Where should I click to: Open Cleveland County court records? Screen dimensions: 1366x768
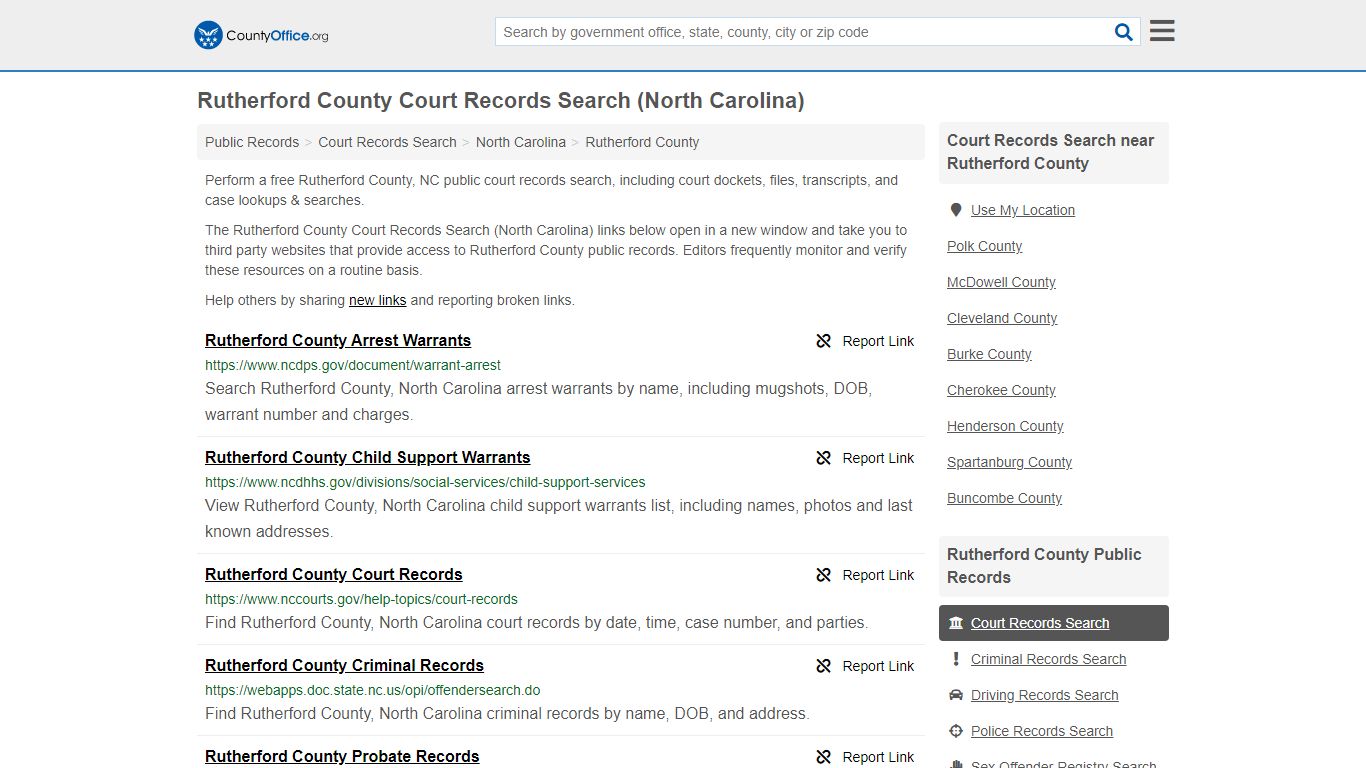(1002, 318)
